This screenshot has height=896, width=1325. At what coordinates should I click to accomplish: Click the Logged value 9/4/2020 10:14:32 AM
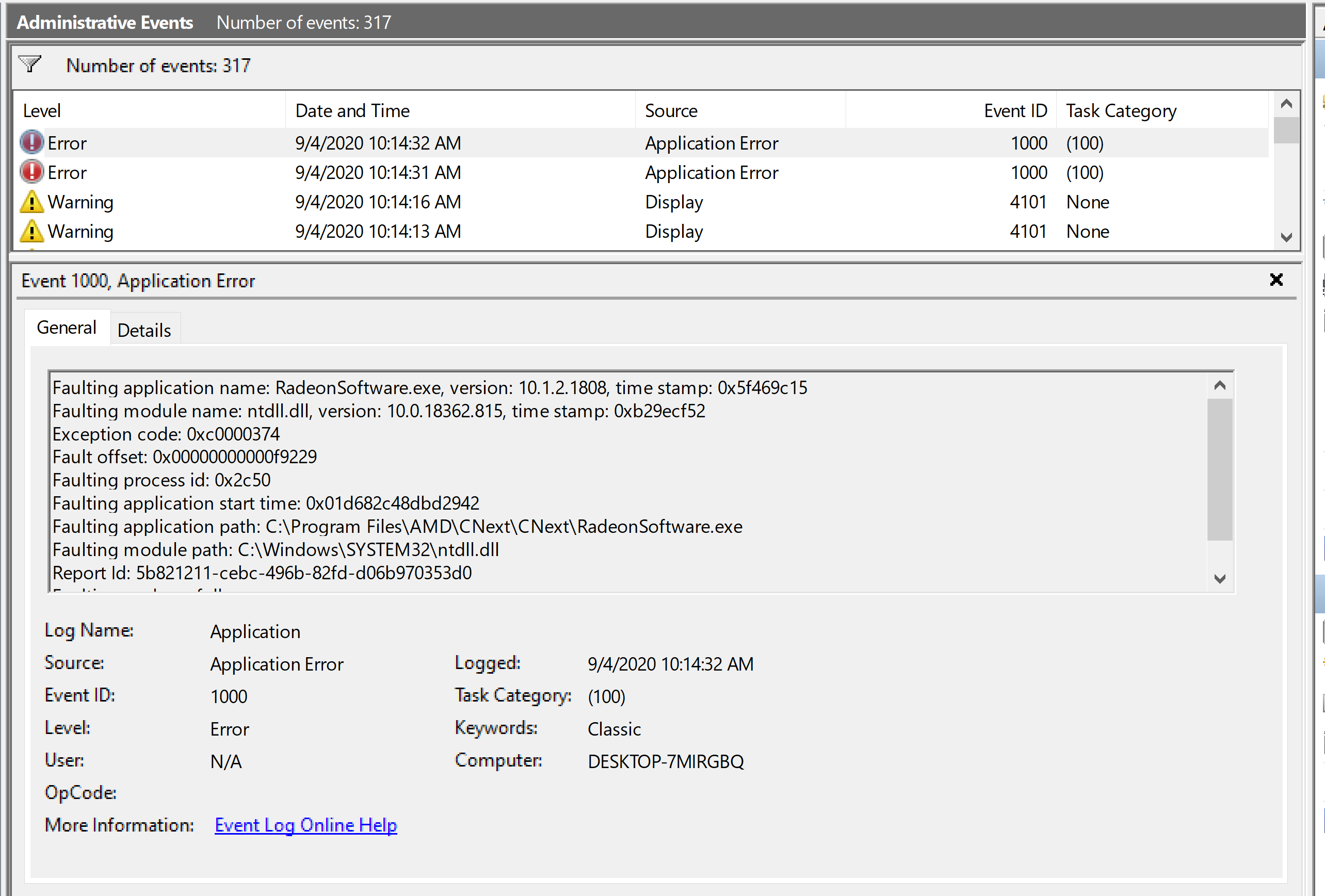670,664
